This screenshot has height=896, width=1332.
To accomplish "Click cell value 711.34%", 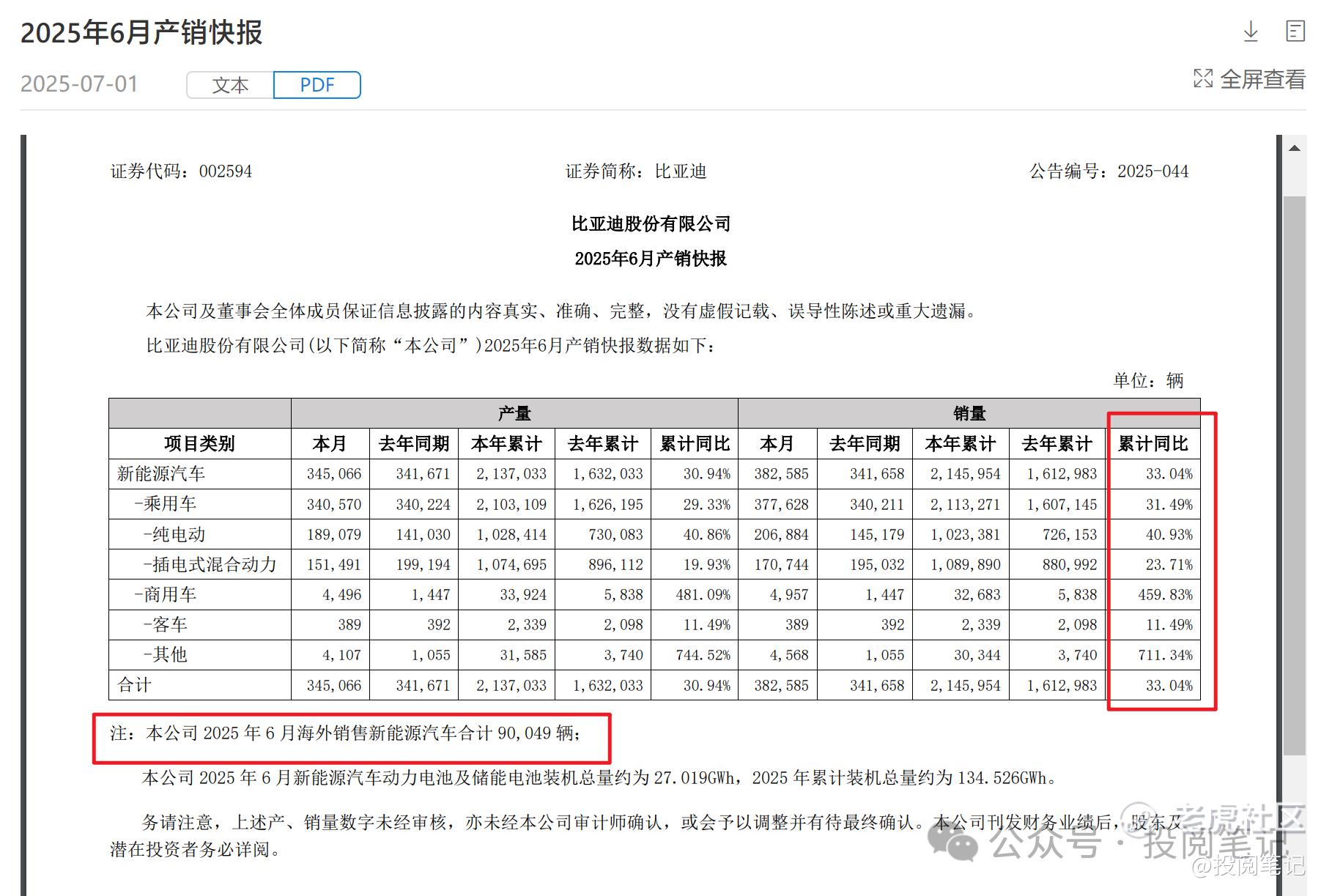I will click(x=1165, y=655).
